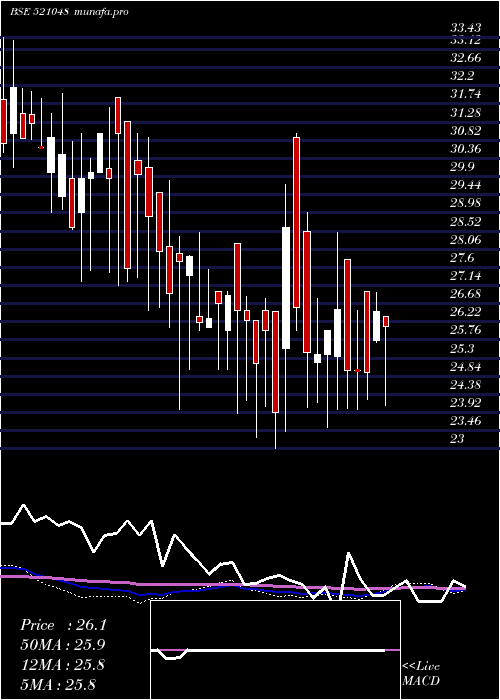Screen dimensions: 500x700
Task: Click the 26.68 price axis label
Action: [x=466, y=294]
